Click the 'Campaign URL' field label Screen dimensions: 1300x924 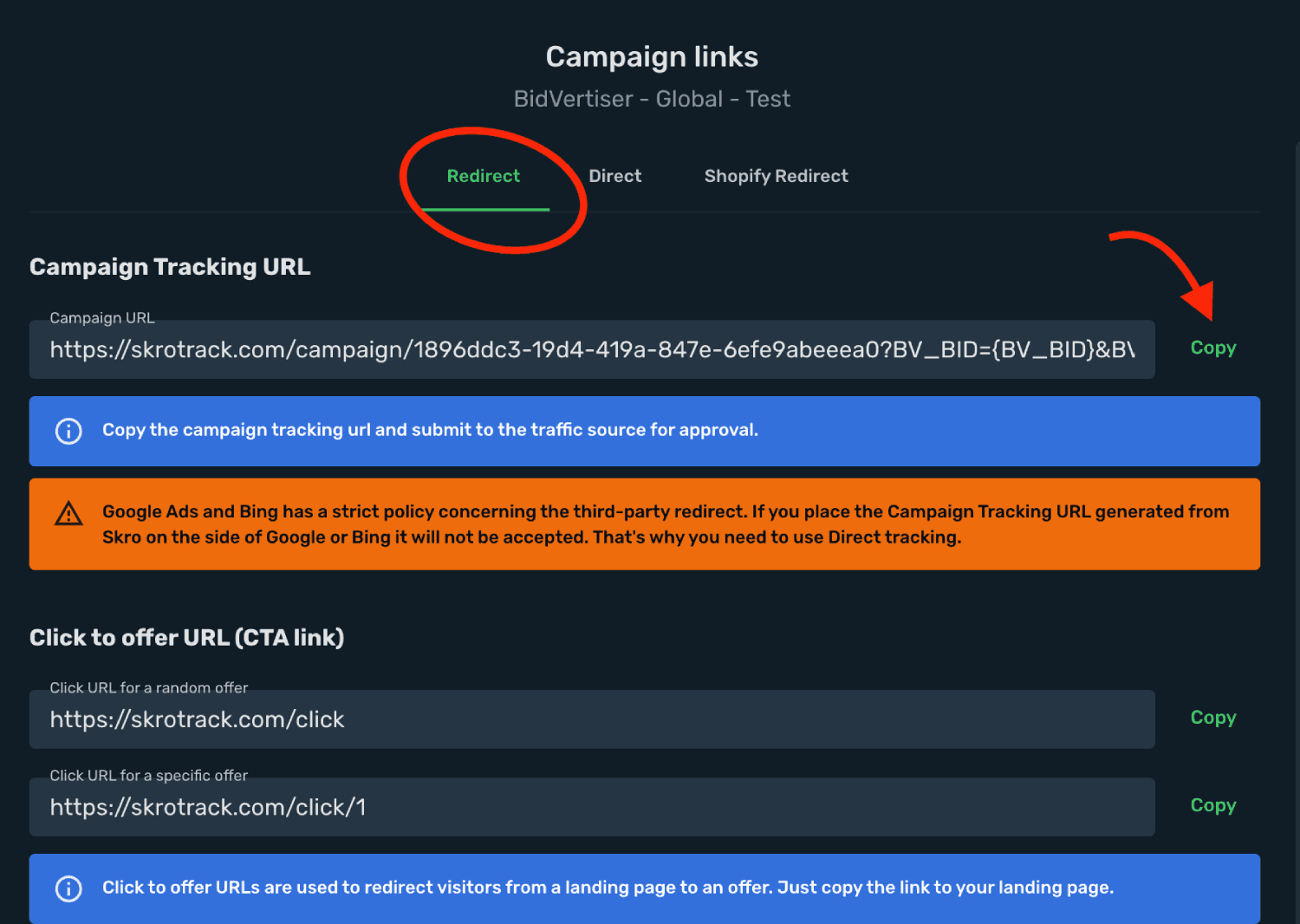click(x=102, y=317)
